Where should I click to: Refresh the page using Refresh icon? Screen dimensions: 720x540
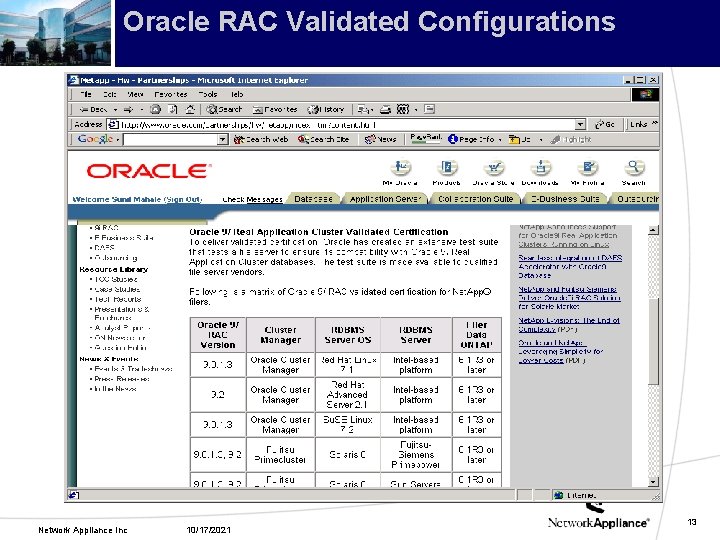tap(173, 109)
